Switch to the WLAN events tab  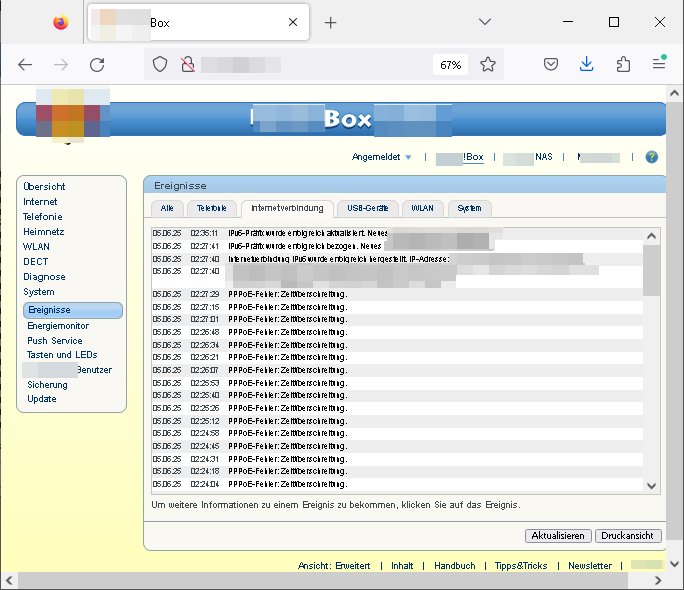coord(420,208)
